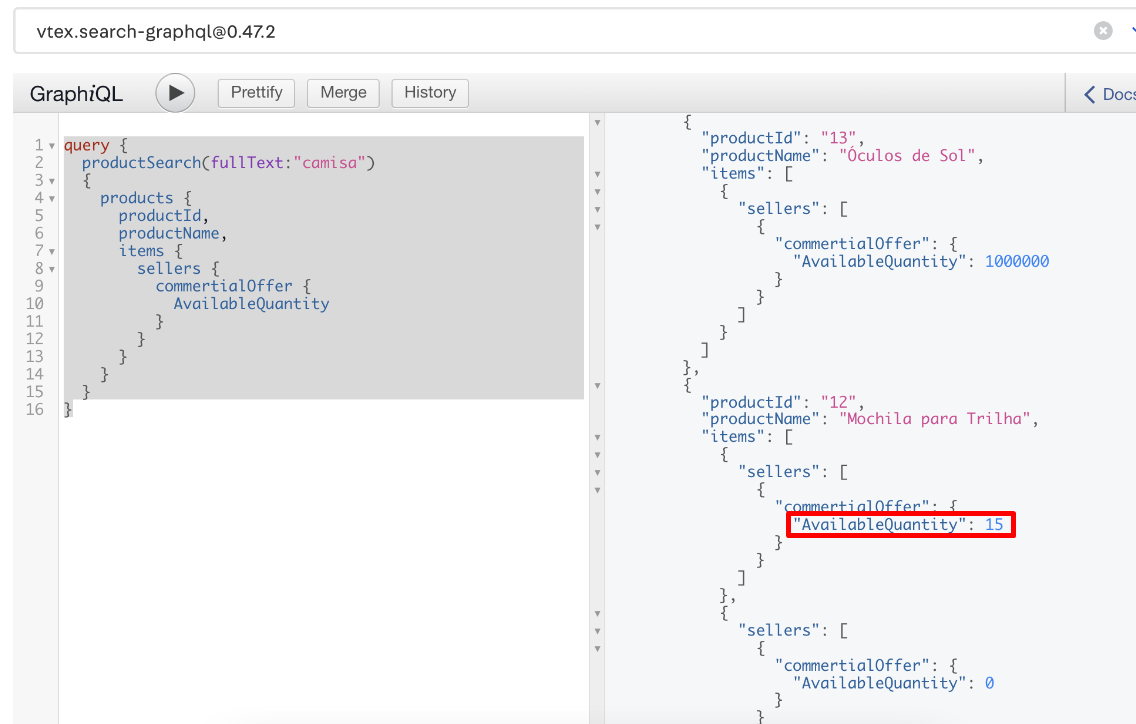
Task: Click the AvailableQuantity value 0
Action: point(989,683)
